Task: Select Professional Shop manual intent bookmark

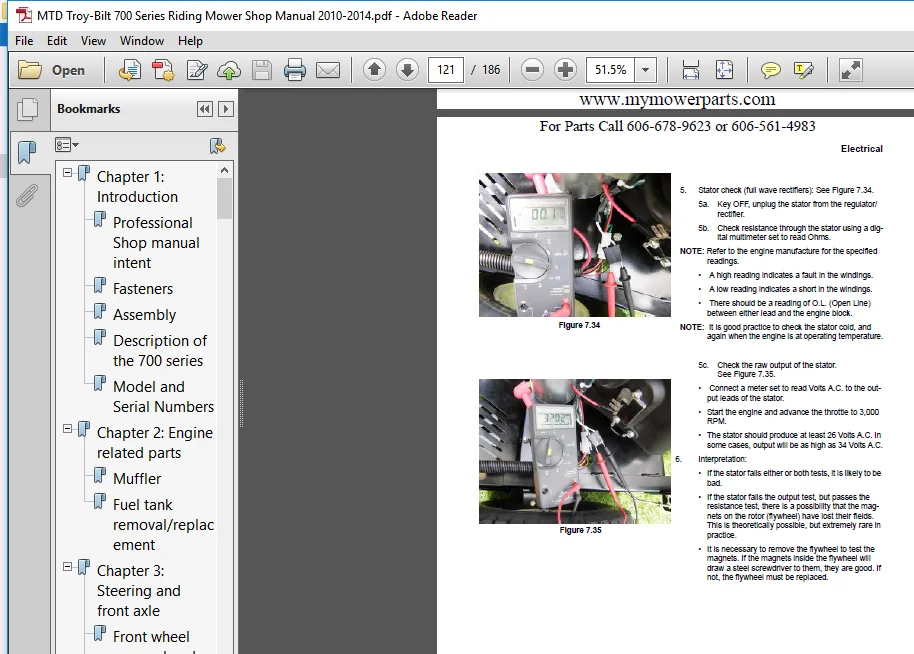Action: [156, 243]
